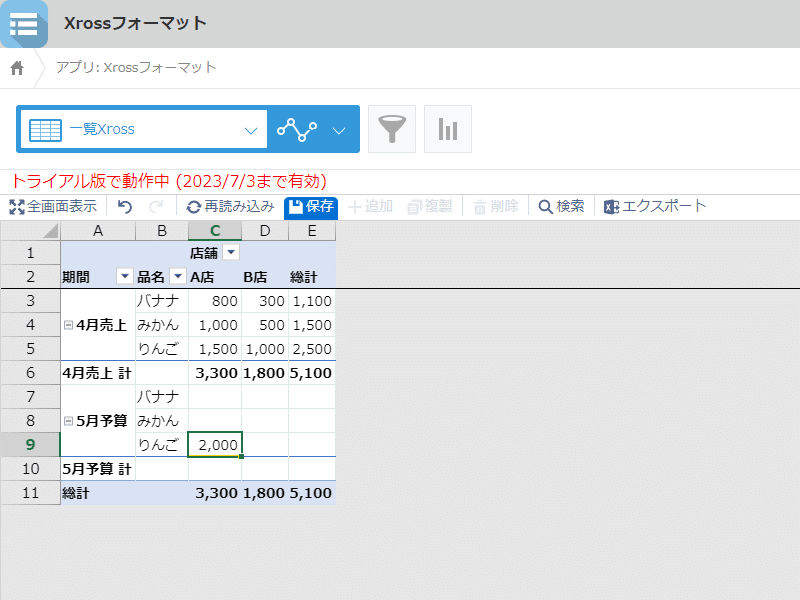Click みかん in row 8

(162, 421)
